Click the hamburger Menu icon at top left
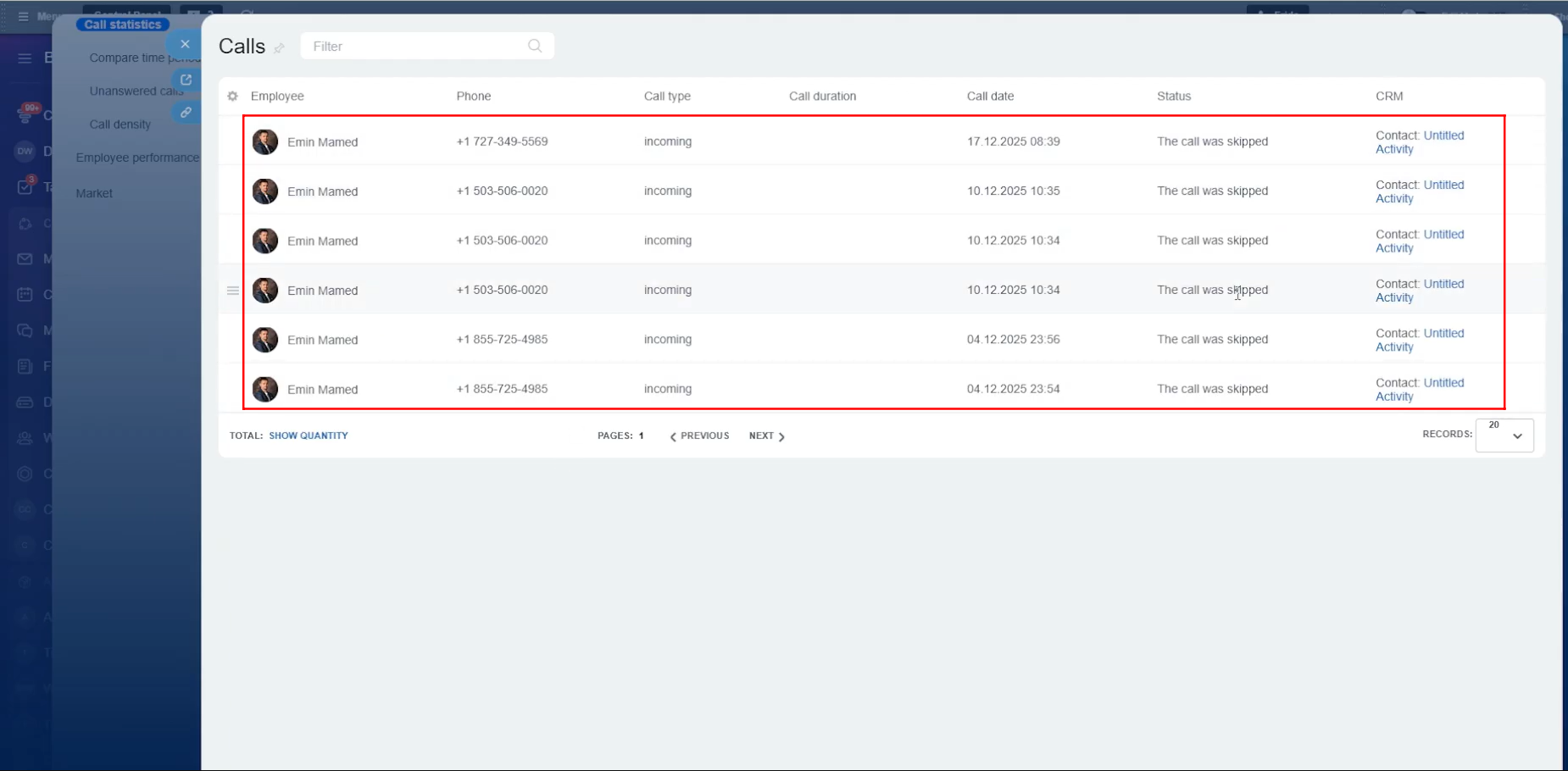 click(x=23, y=16)
